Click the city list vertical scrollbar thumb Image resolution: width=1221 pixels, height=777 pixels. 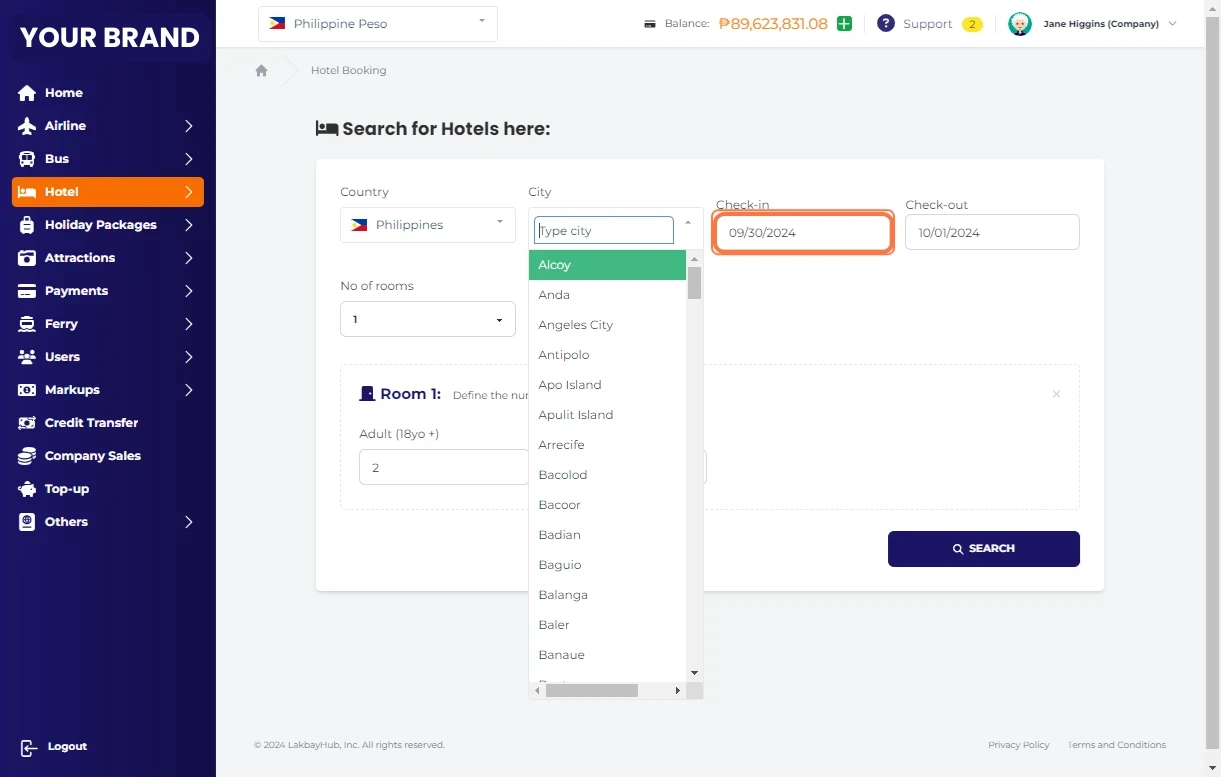694,283
